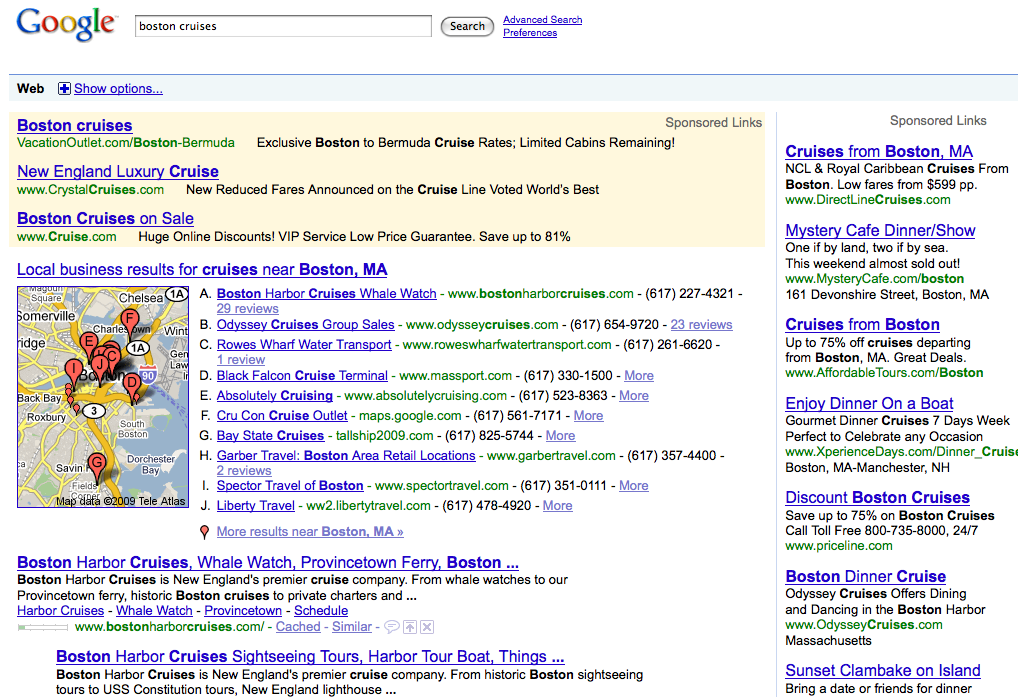Select the Web tab label
1018x697 pixels.
pos(31,88)
